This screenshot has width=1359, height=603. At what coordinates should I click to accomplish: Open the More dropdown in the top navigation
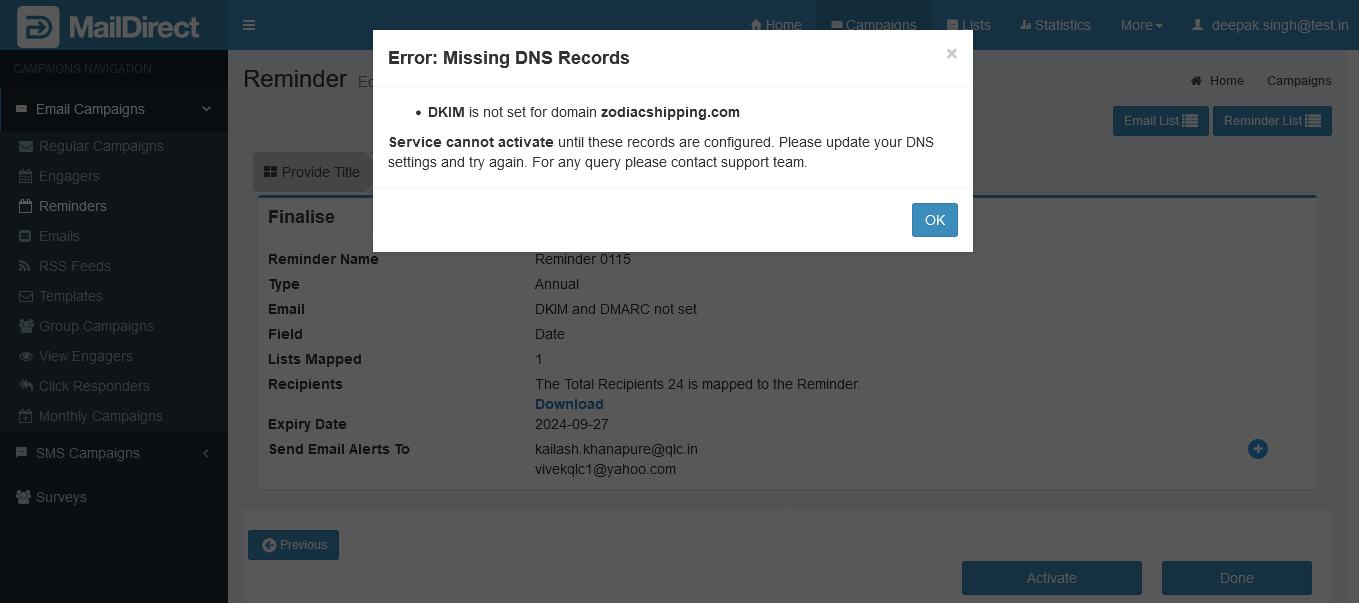tap(1141, 25)
